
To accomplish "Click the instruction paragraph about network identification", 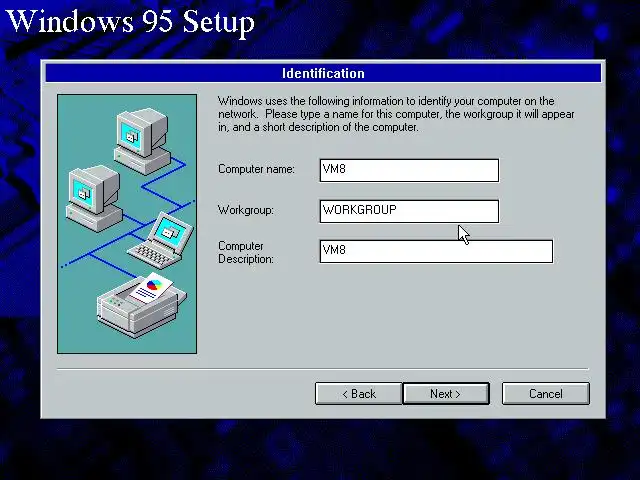I will pyautogui.click(x=396, y=114).
